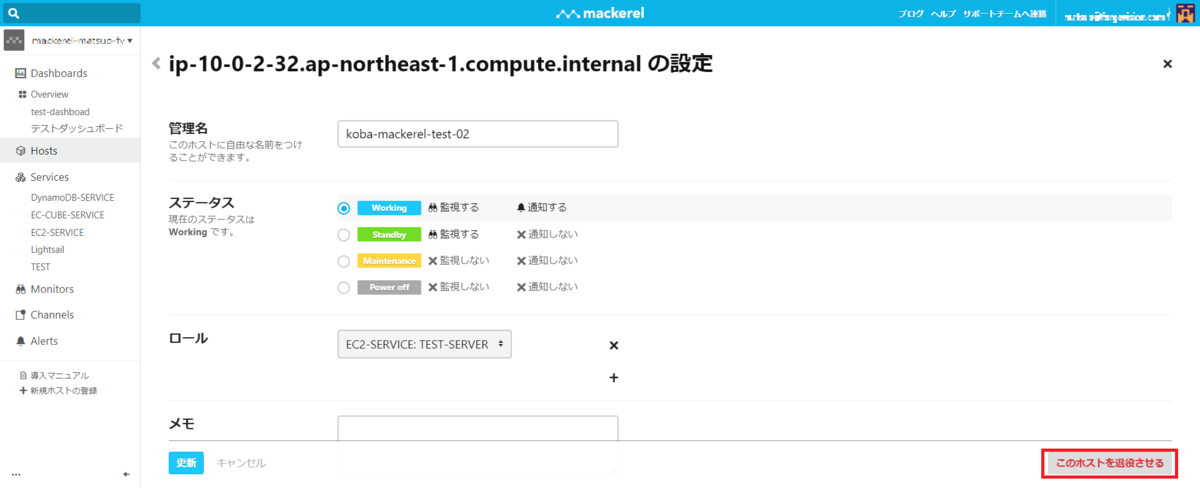Click the bell icon in Working row

[x=521, y=208]
